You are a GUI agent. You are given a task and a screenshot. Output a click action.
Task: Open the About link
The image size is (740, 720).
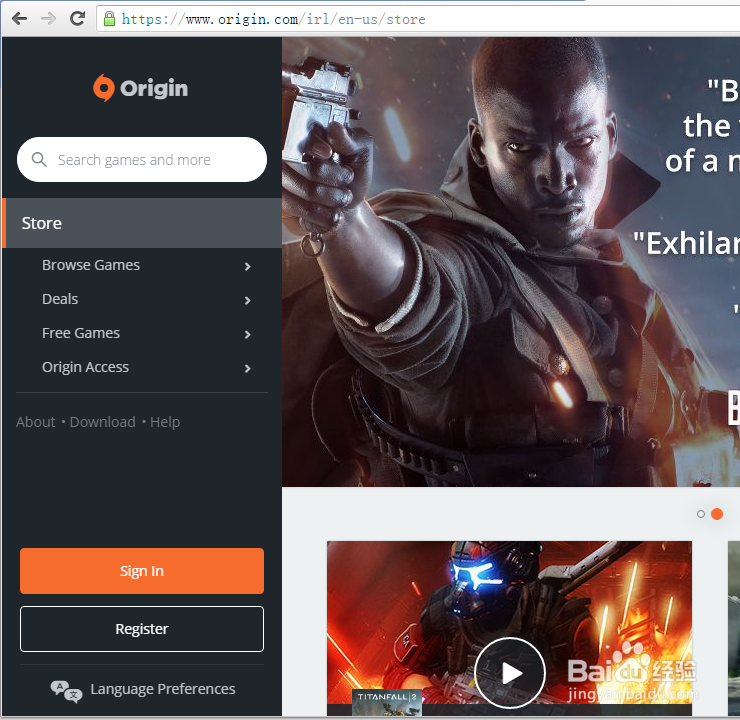coord(36,422)
